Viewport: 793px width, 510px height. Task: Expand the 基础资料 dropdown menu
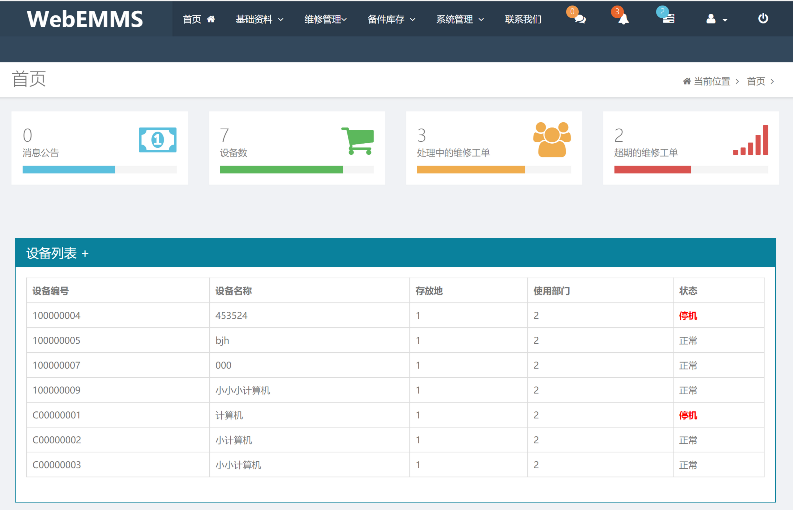[x=259, y=19]
